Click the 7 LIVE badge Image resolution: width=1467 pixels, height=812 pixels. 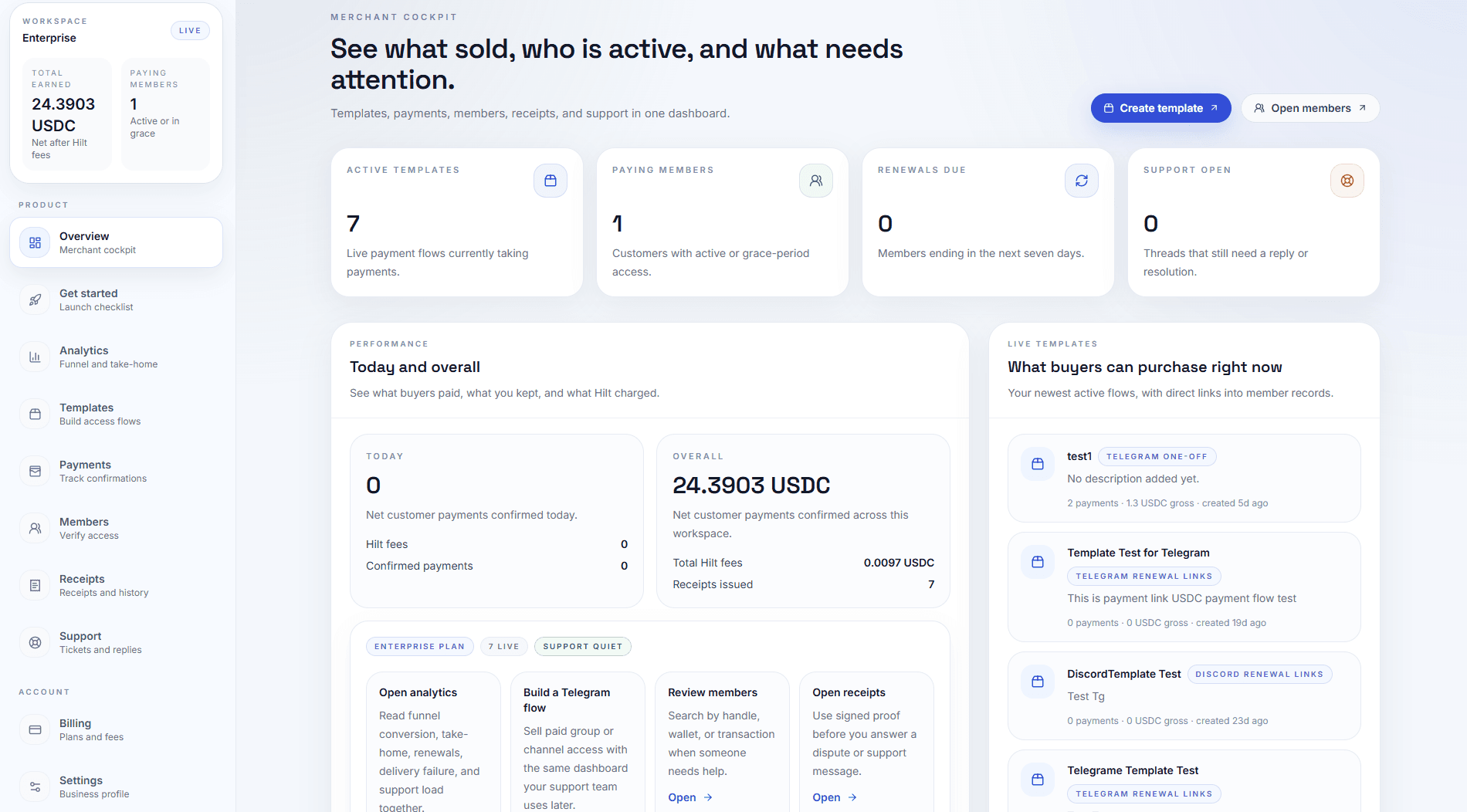click(503, 646)
